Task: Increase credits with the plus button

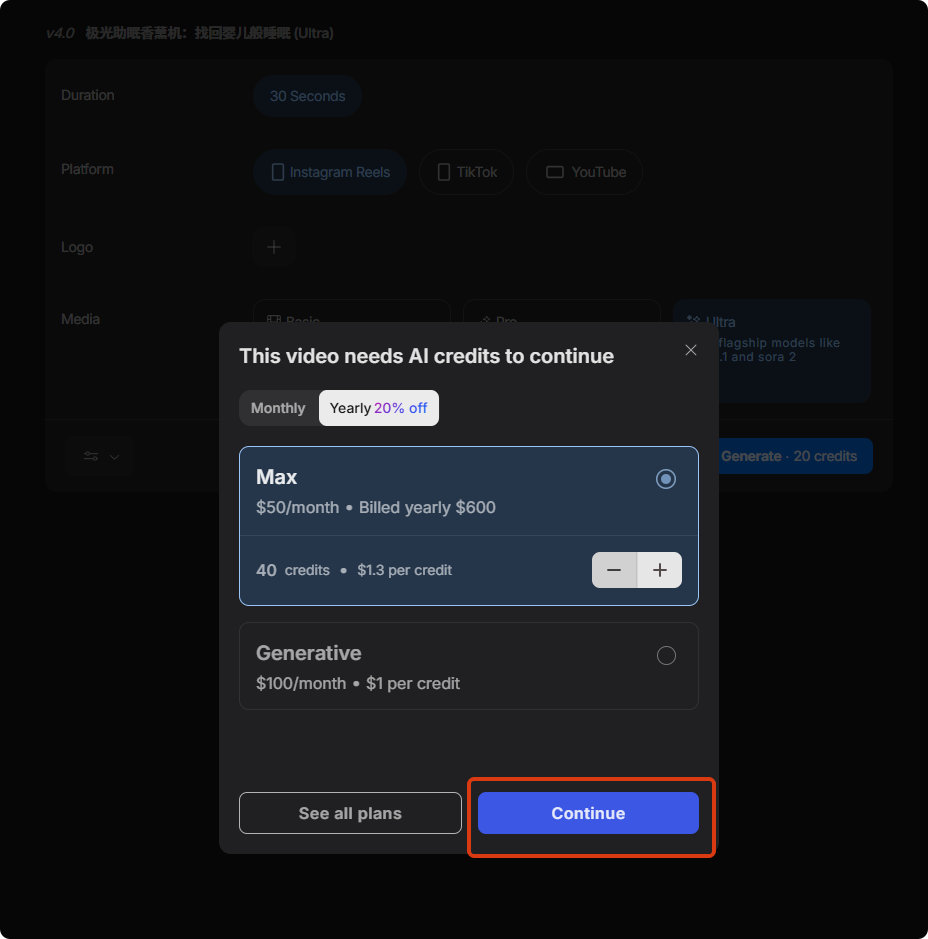Action: pyautogui.click(x=660, y=570)
